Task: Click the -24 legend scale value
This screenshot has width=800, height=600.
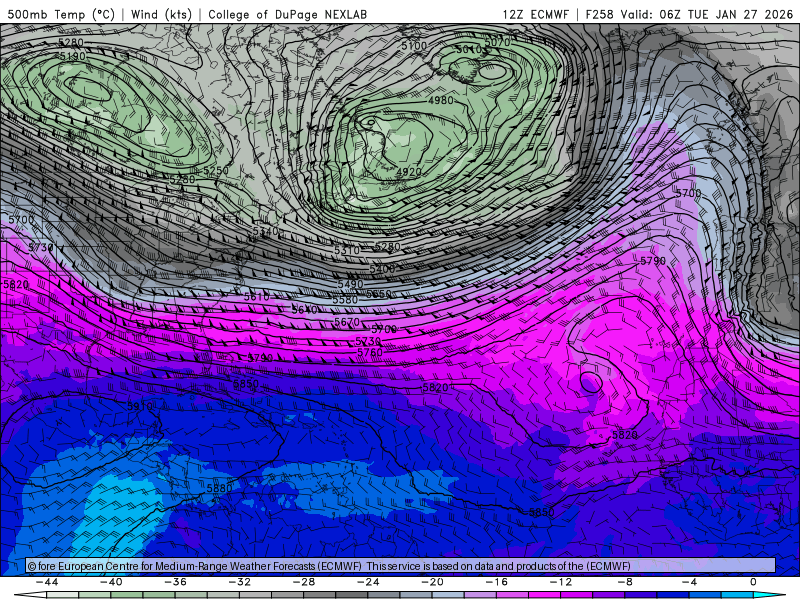Action: (368, 582)
